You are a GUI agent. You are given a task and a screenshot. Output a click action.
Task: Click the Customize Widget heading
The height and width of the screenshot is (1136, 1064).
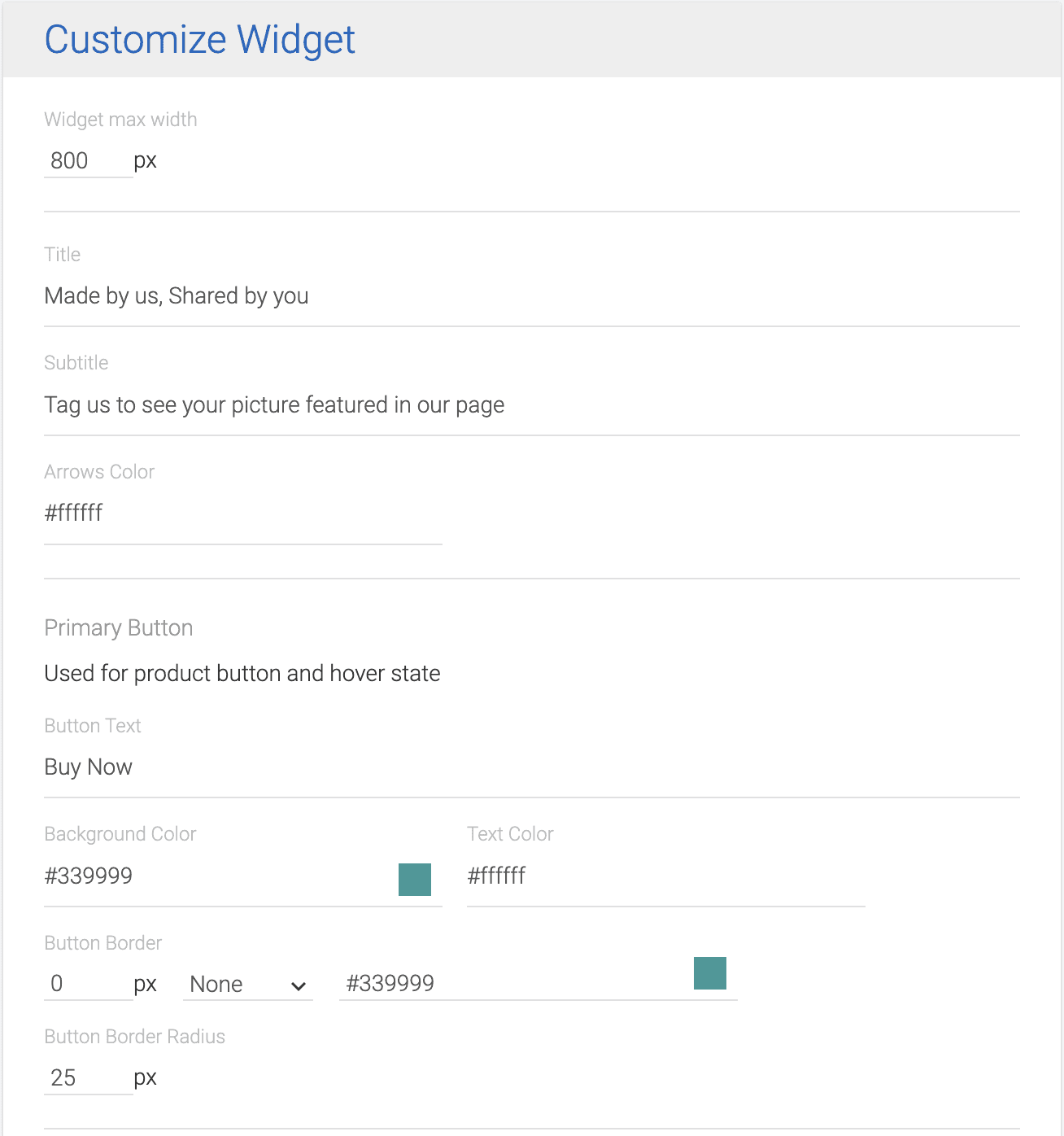[199, 38]
